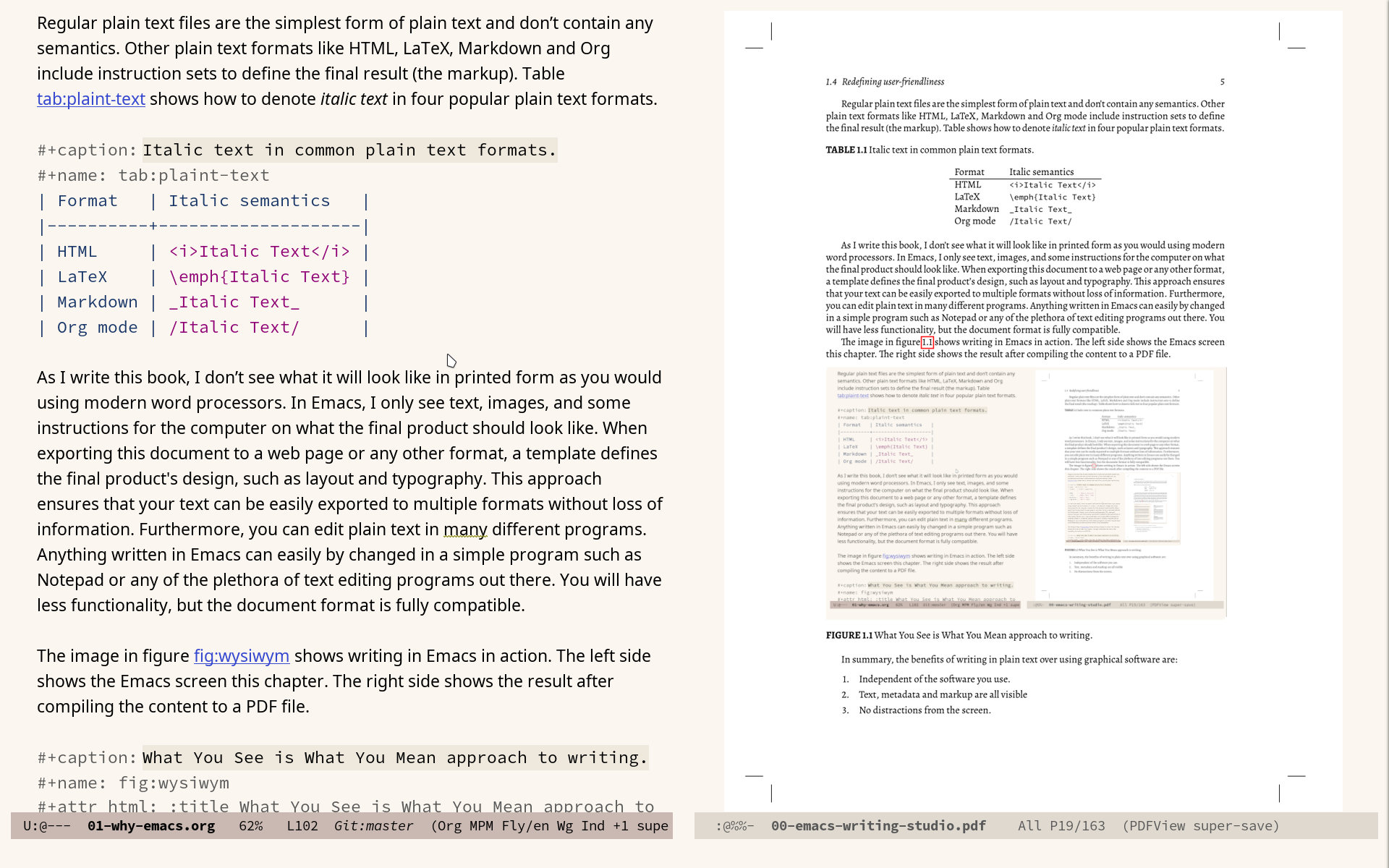Click the :@%%- read-only status in PDF mode line
Screen dimensions: 1389x868
point(735,826)
